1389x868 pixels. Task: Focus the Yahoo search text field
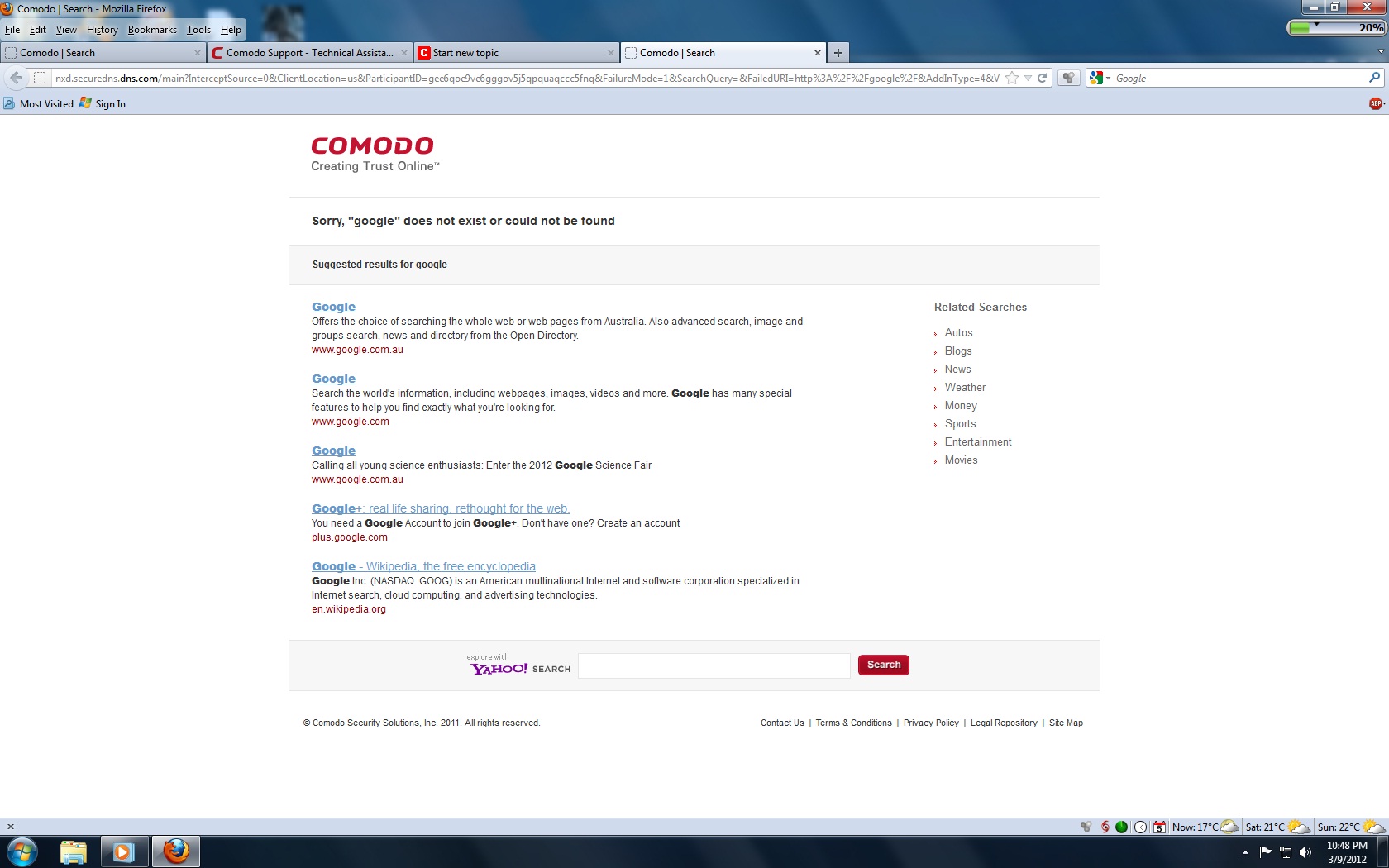tap(714, 665)
